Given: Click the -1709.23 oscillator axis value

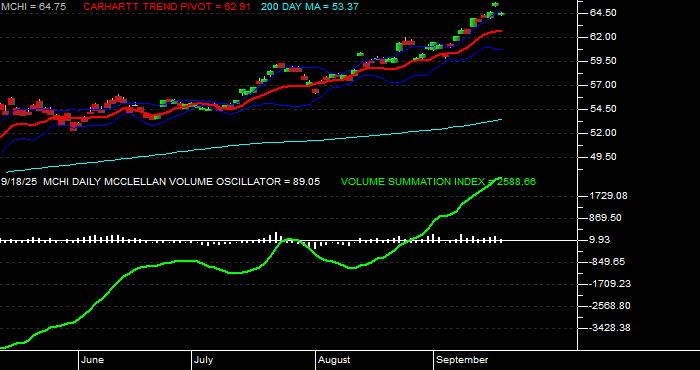Looking at the screenshot, I should point(610,284).
